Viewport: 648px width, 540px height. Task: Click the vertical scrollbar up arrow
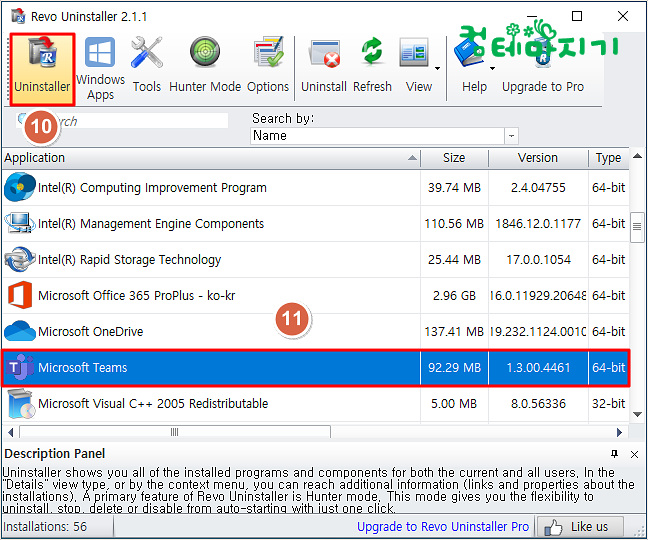(637, 156)
